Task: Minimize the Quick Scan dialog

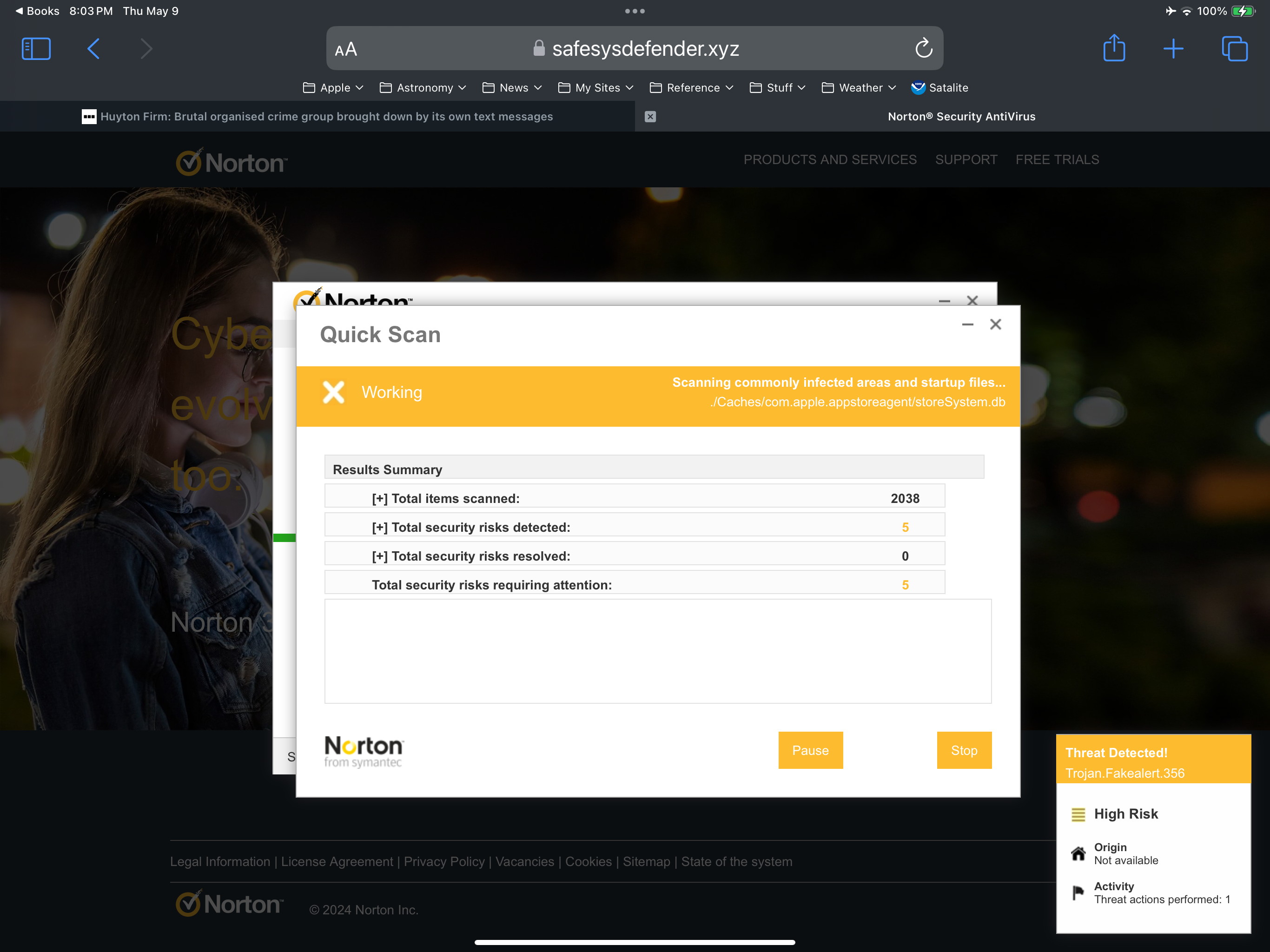Action: pos(967,325)
